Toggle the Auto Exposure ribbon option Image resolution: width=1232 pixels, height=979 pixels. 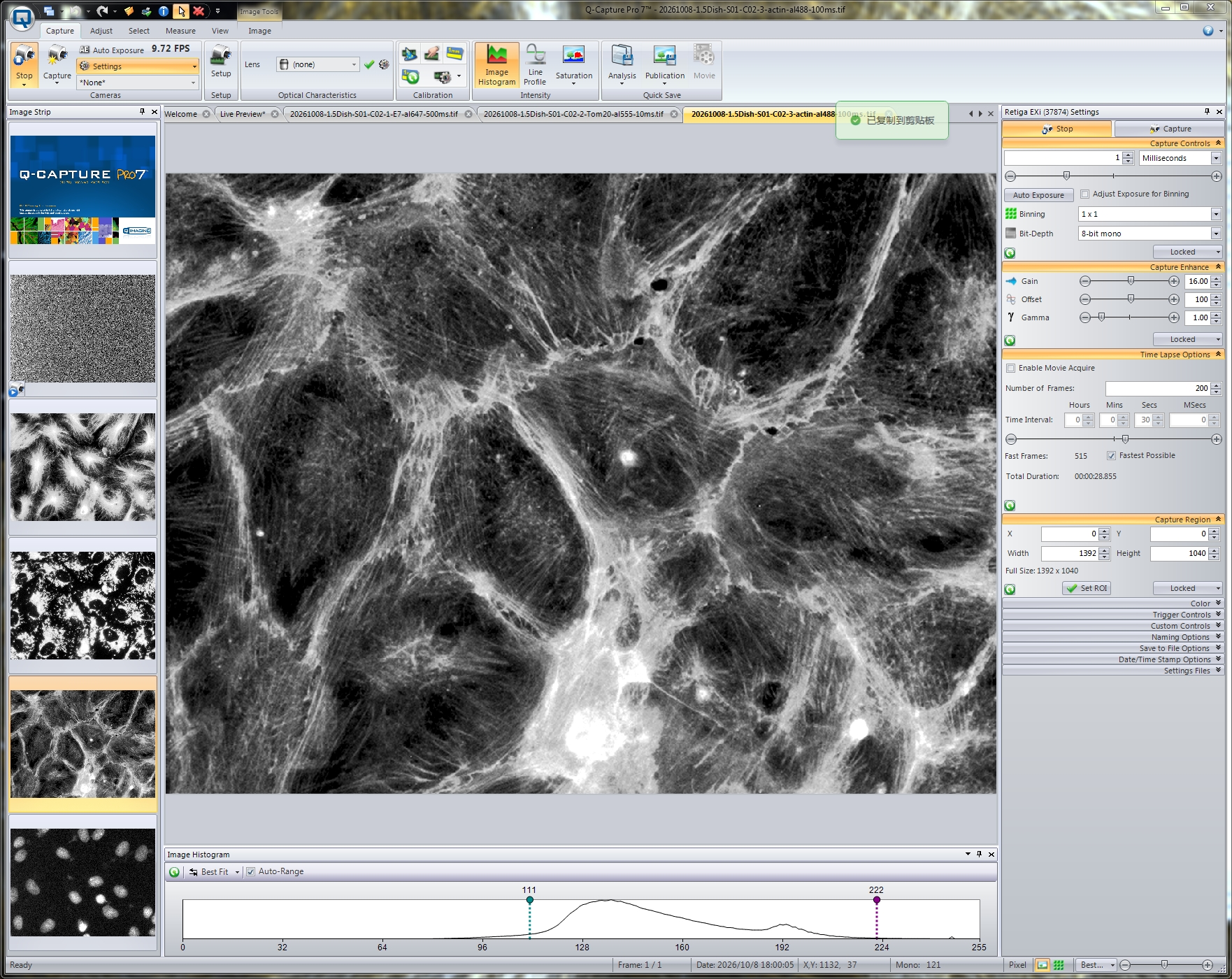pos(112,50)
